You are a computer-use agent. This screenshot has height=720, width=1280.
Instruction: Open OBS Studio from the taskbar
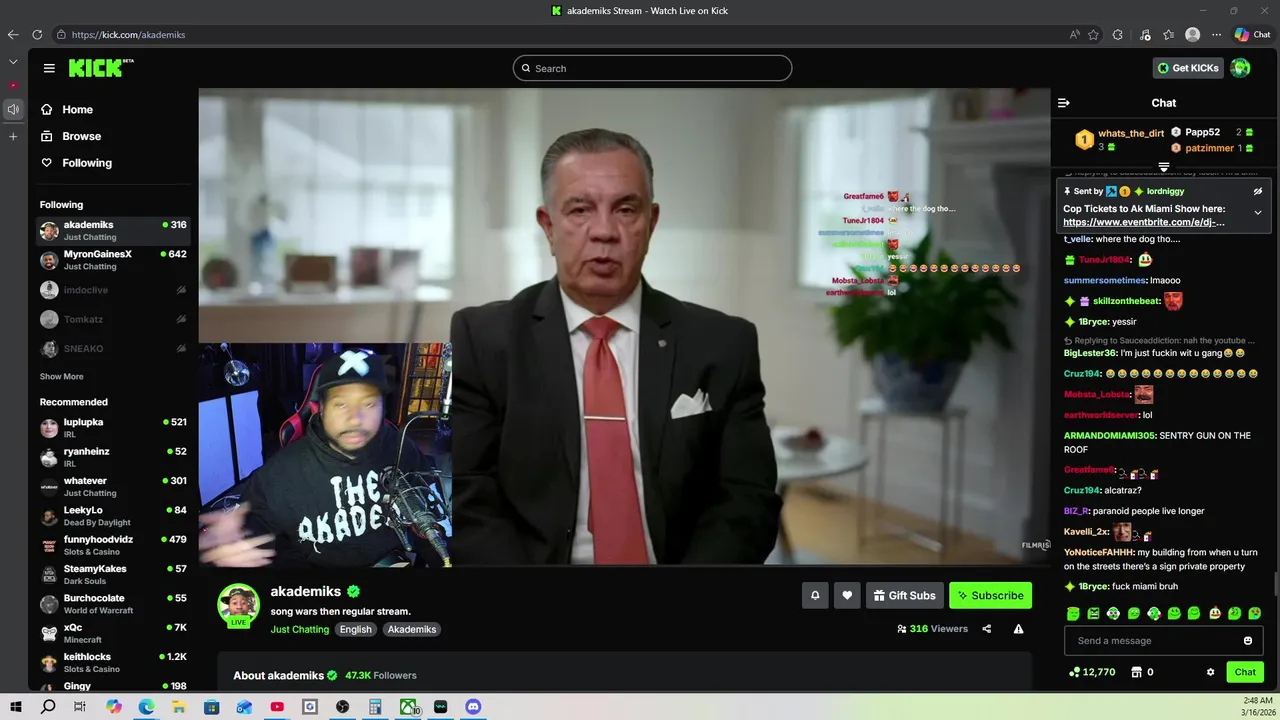point(343,707)
